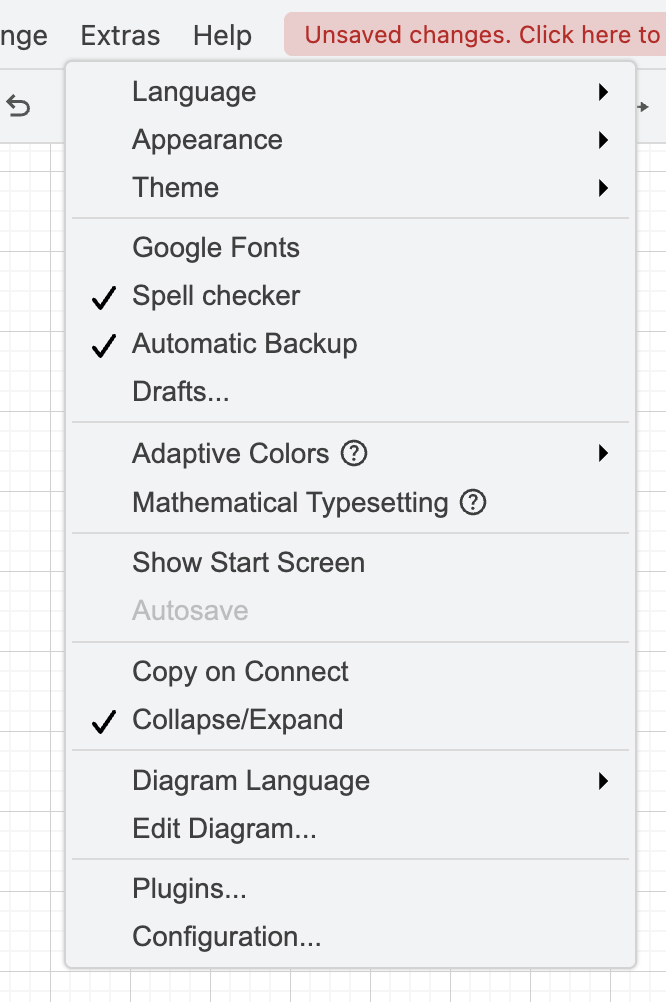666x1002 pixels.
Task: Uncheck Collapse/Expand
Action: coord(237,719)
